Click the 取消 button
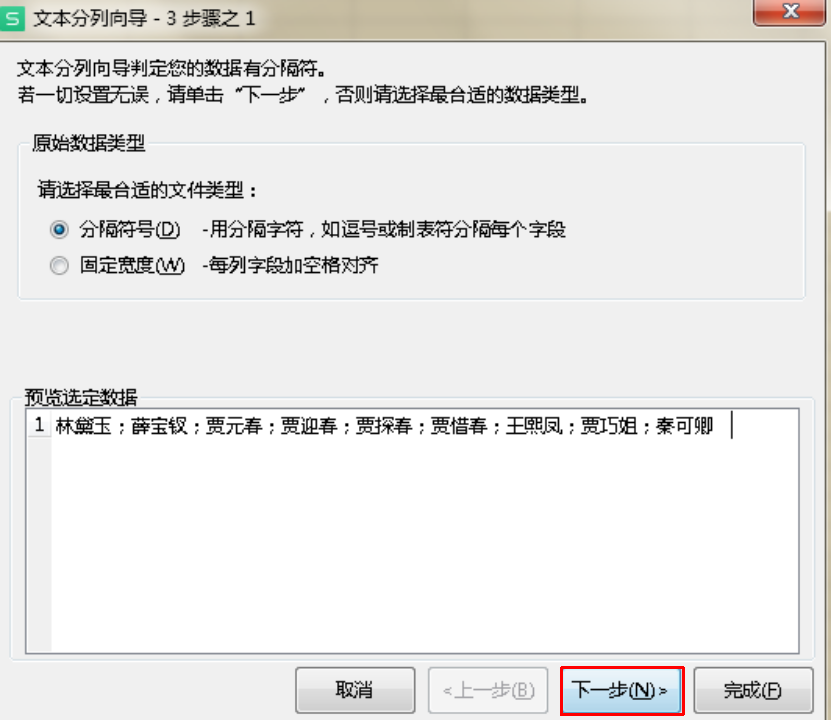 (355, 690)
